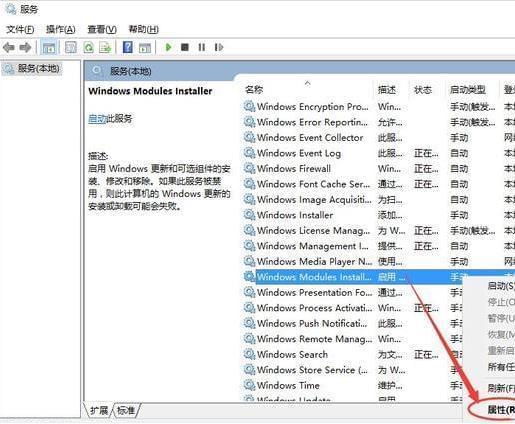Select the Windows Push Notificati... service
The image size is (515, 424).
312,323
